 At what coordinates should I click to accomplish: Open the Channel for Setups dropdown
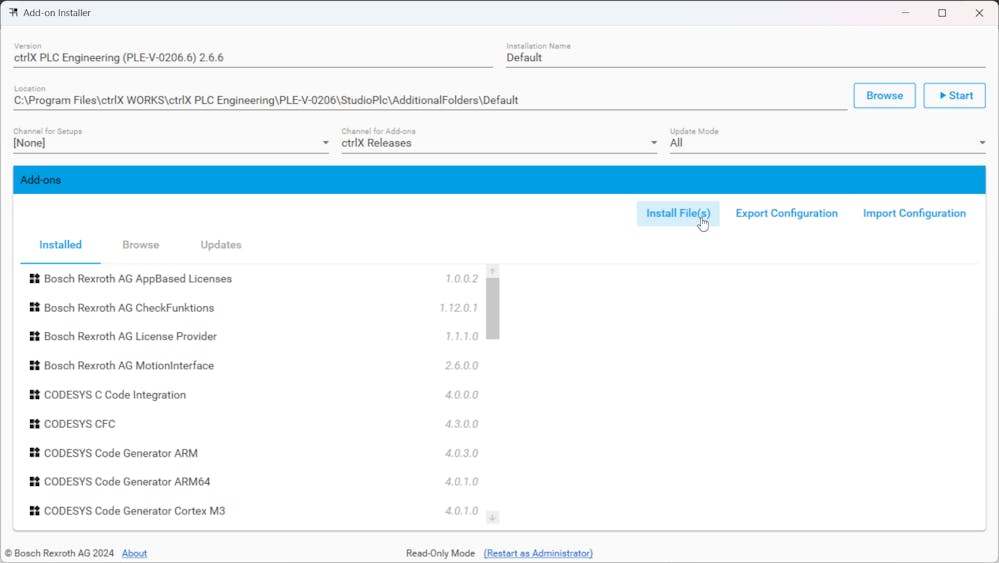[x=171, y=143]
